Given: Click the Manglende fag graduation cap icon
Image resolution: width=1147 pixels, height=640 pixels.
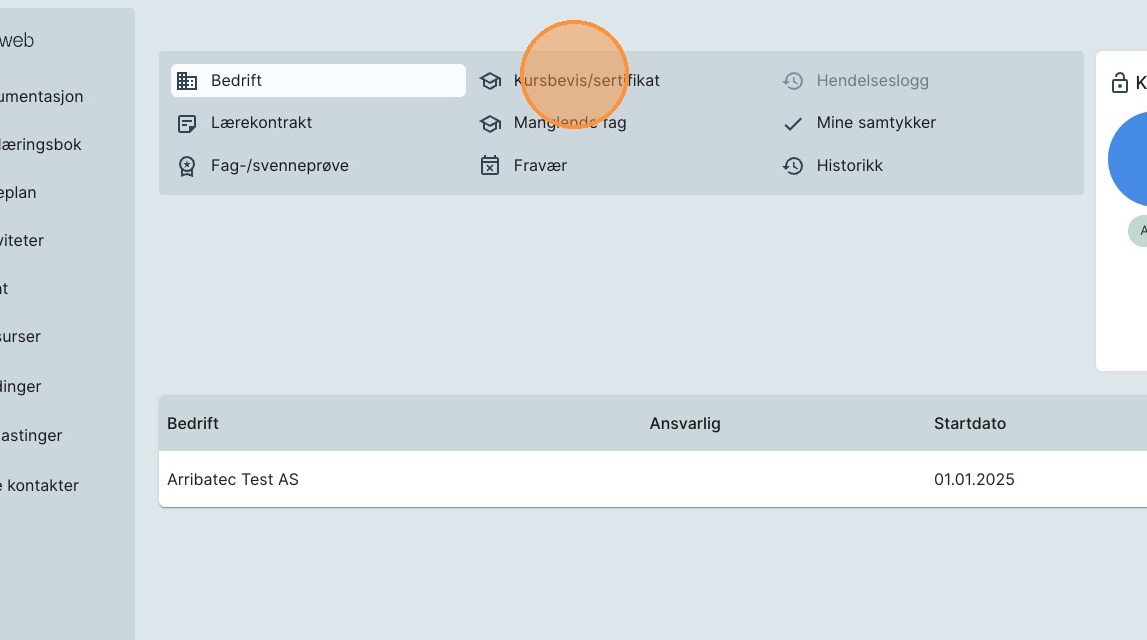Looking at the screenshot, I should [490, 124].
